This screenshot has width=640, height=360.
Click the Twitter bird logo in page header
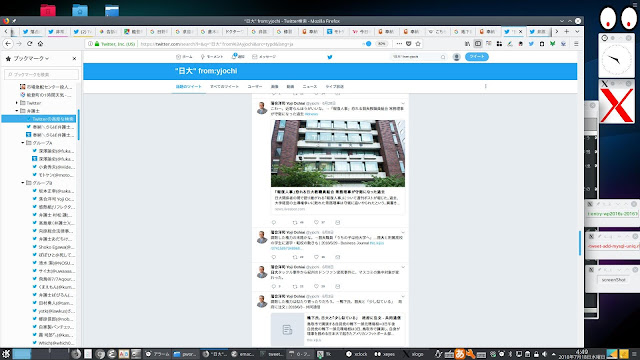(x=330, y=57)
